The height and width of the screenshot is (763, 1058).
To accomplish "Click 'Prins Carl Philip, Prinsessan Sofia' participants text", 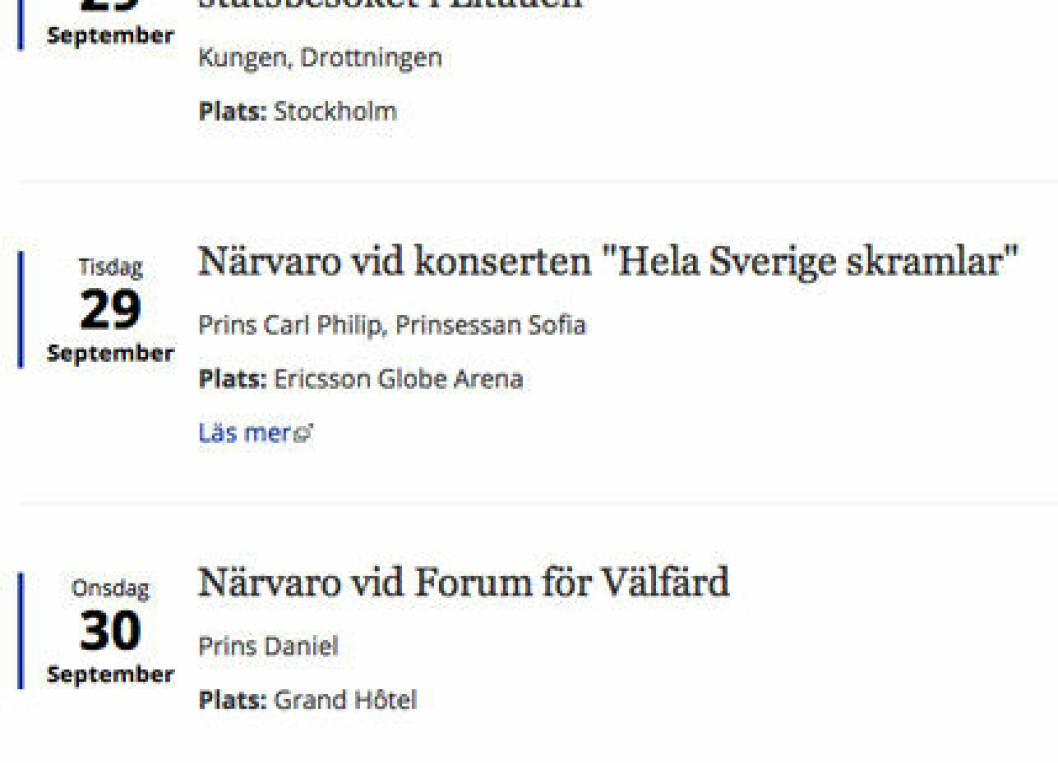I will [392, 325].
